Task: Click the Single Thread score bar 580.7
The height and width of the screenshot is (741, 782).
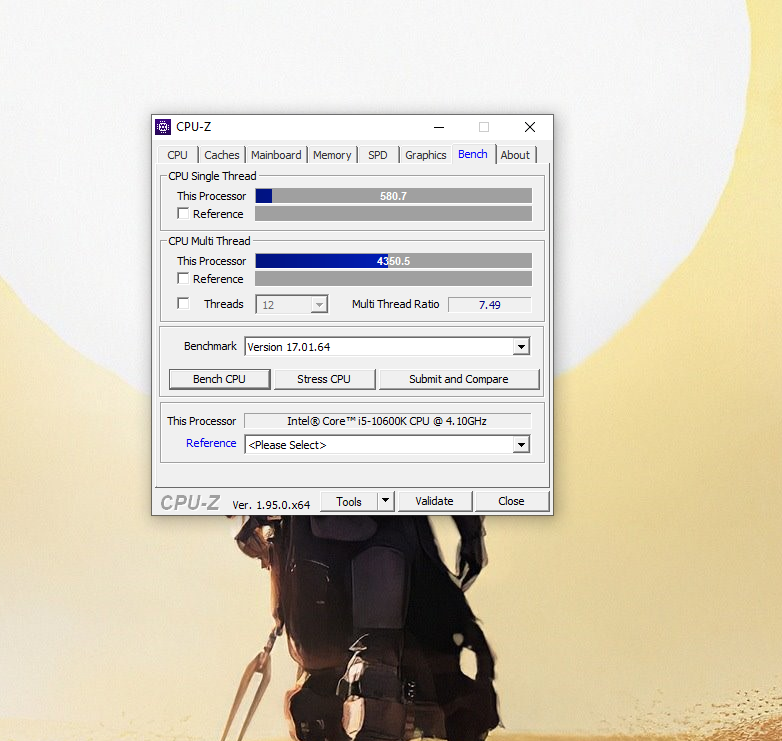Action: 393,196
